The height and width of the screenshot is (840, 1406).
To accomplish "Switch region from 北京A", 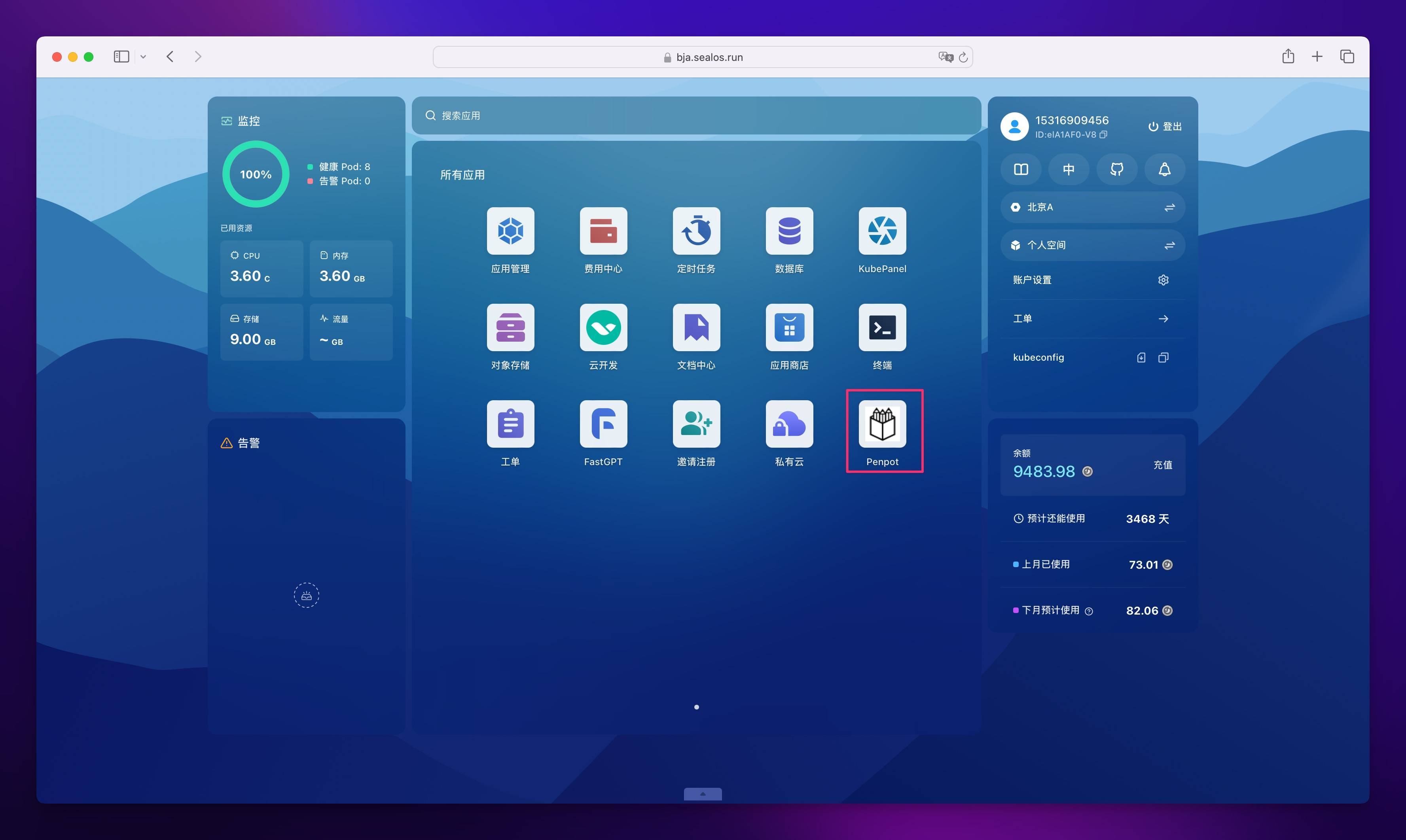I will pyautogui.click(x=1169, y=208).
